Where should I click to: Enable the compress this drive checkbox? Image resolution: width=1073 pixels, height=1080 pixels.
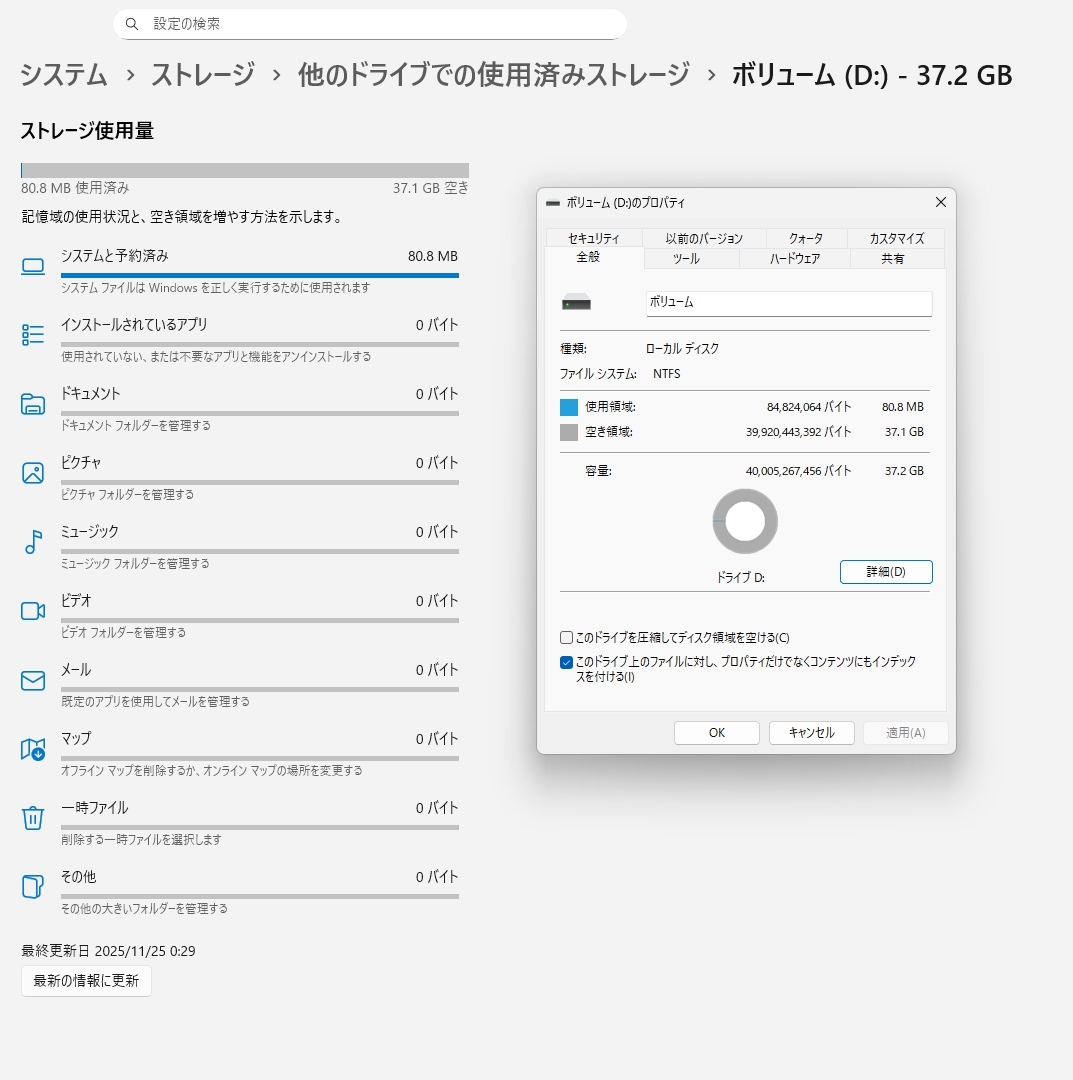[567, 638]
